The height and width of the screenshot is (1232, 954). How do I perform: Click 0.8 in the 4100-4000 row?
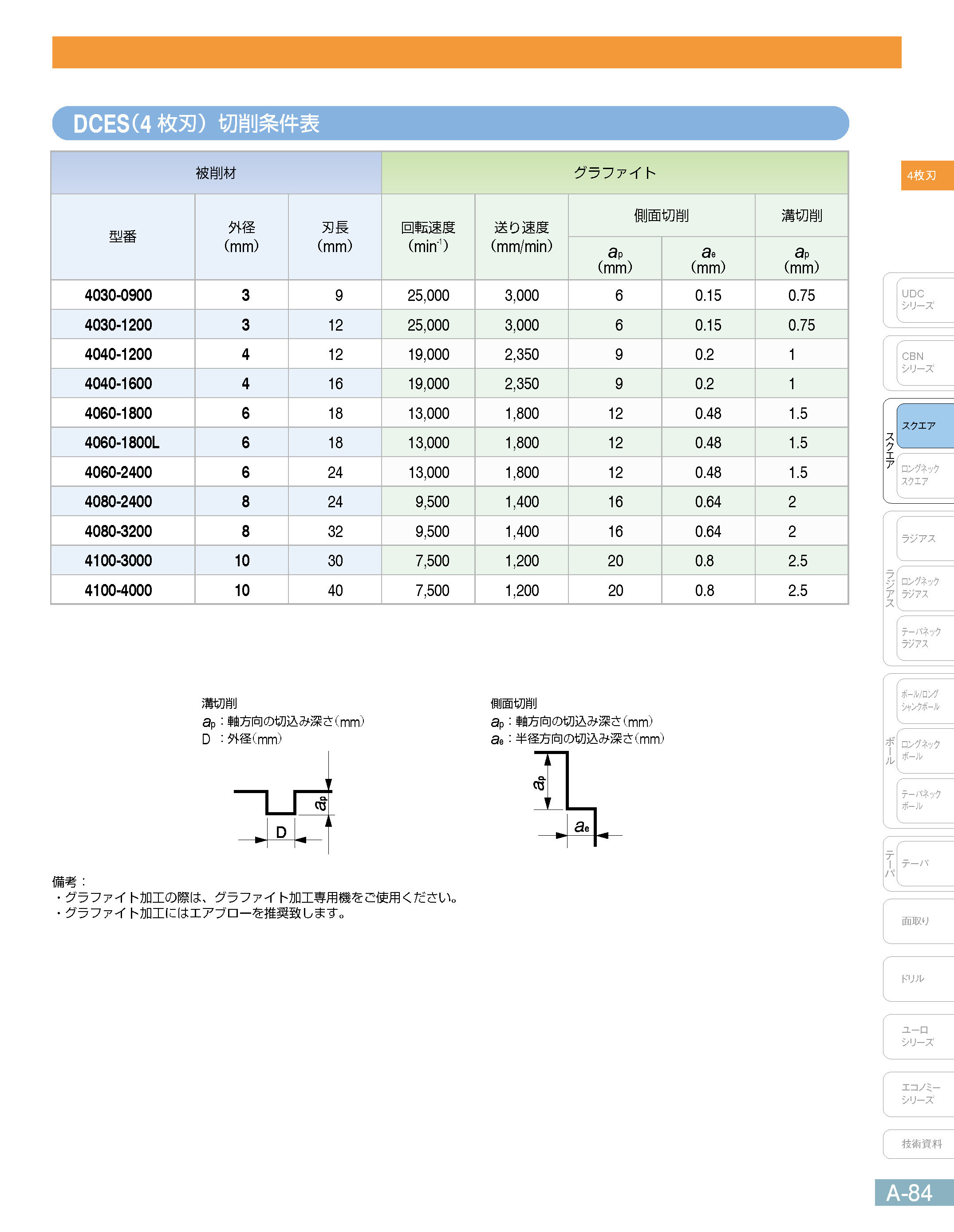705,591
